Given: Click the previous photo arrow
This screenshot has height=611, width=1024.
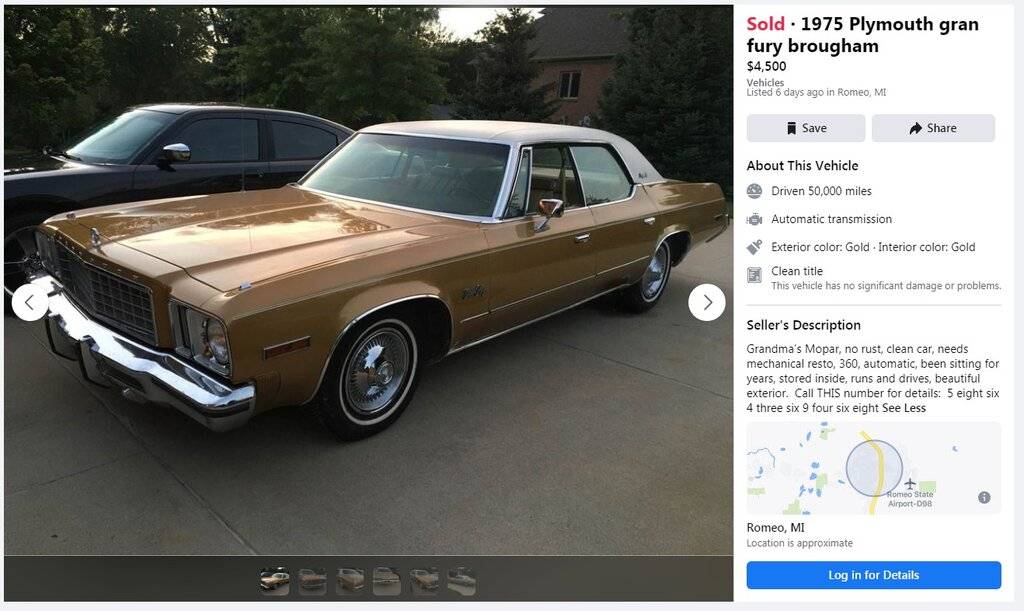Looking at the screenshot, I should tap(29, 302).
